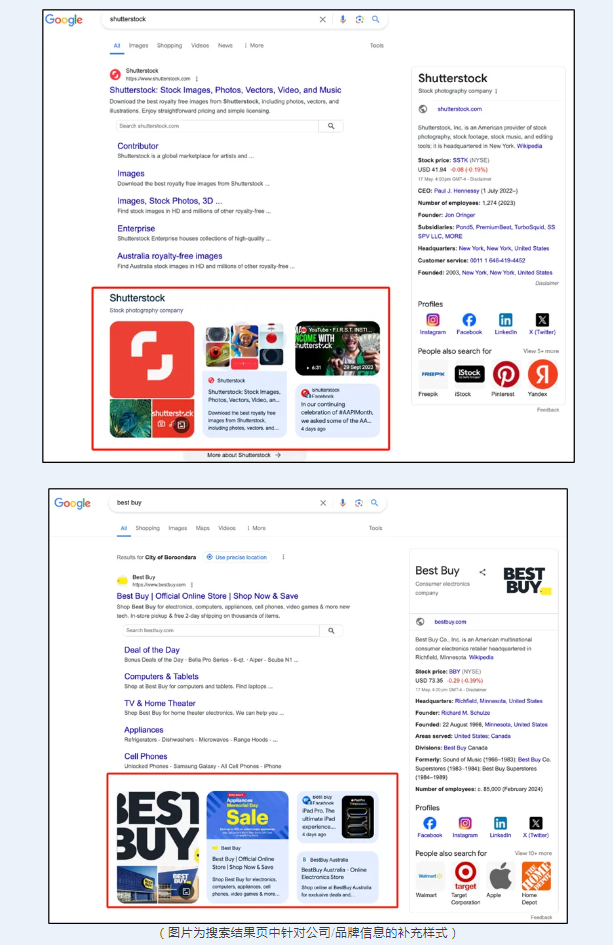Click magnifier search icon in shutterstock search bar
Viewport: 613px width, 945px height.
point(376,19)
